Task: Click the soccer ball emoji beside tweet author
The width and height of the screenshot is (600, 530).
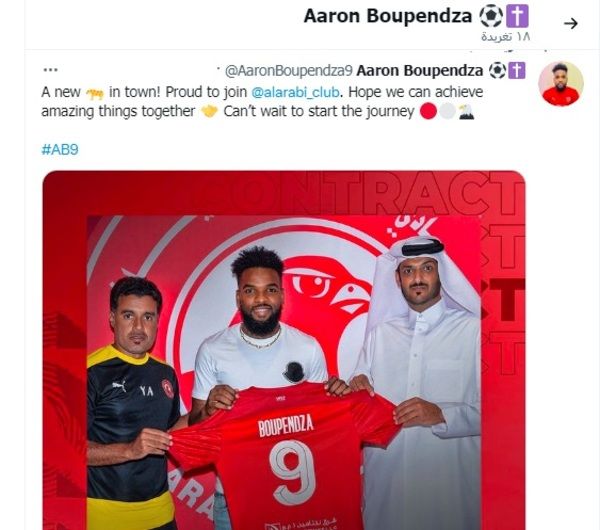Action: click(497, 71)
